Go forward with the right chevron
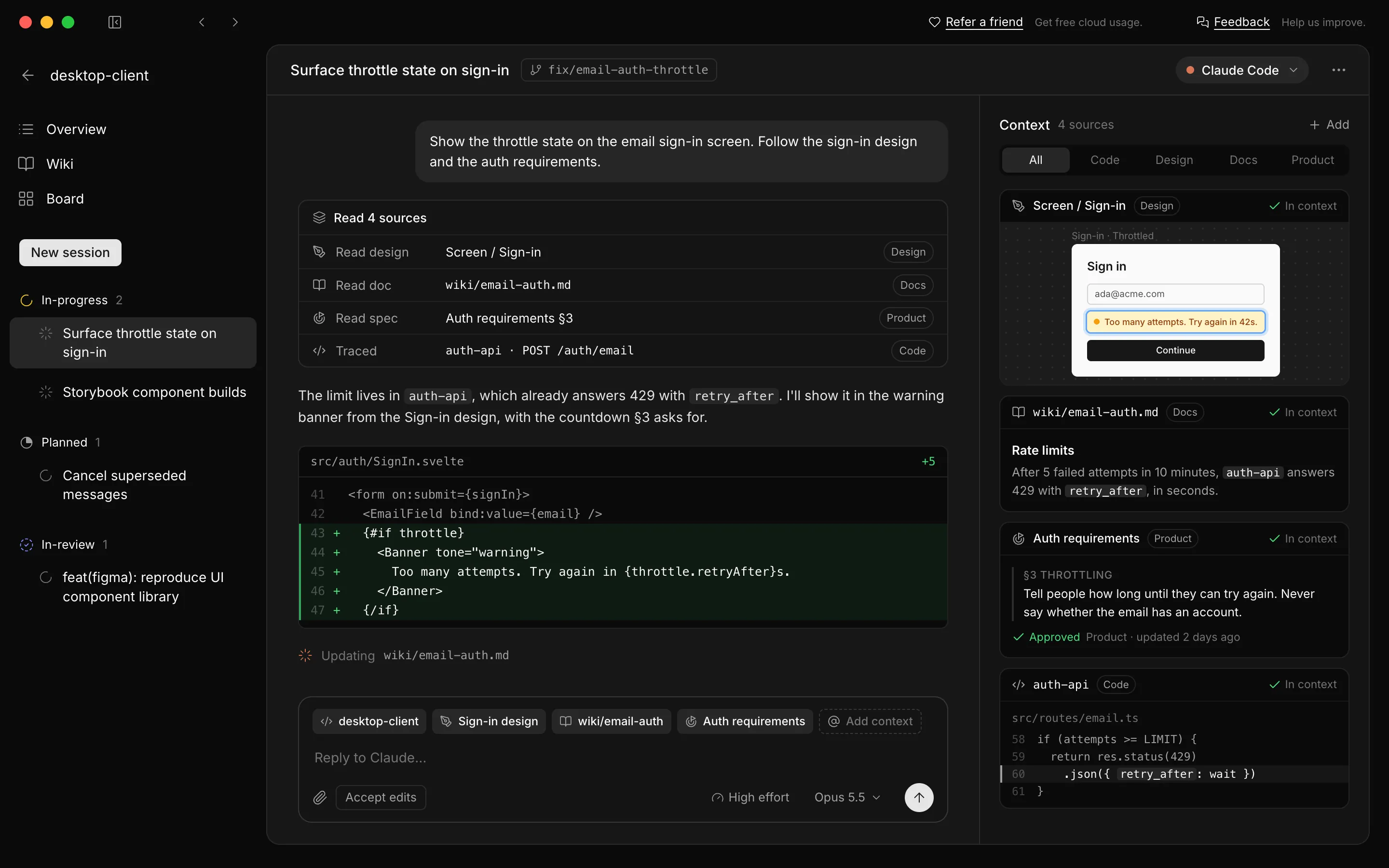This screenshot has width=1389, height=868. point(235,22)
